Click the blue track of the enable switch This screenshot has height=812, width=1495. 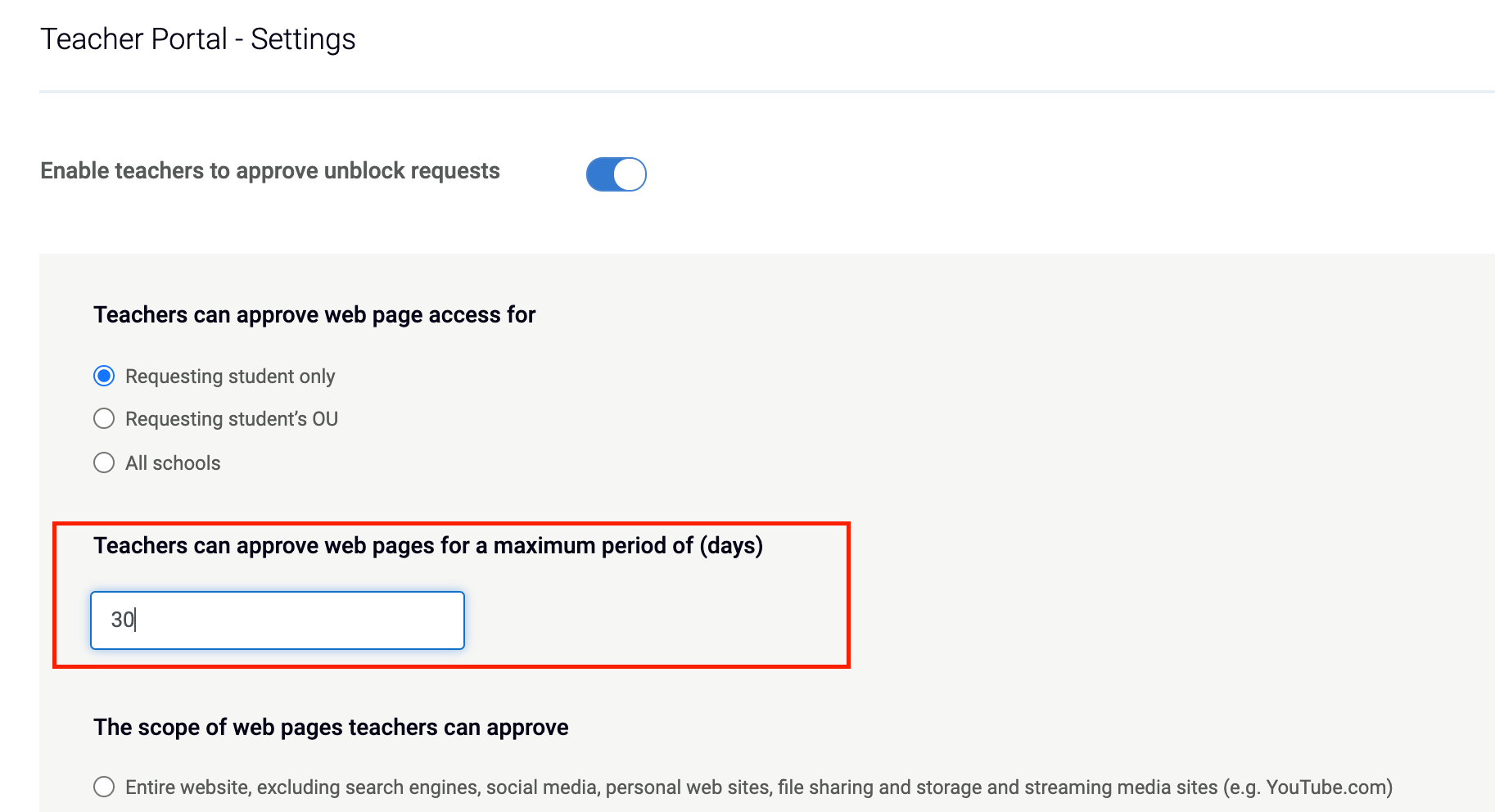600,174
